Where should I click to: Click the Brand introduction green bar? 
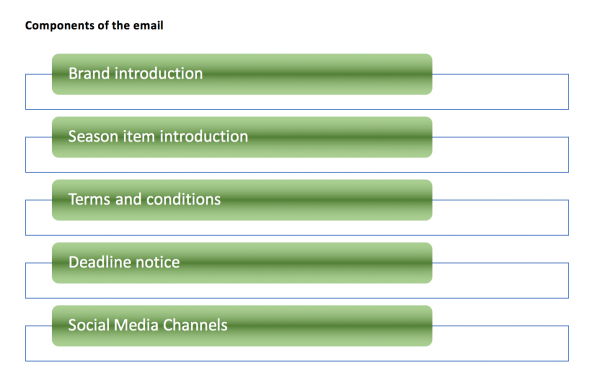242,74
